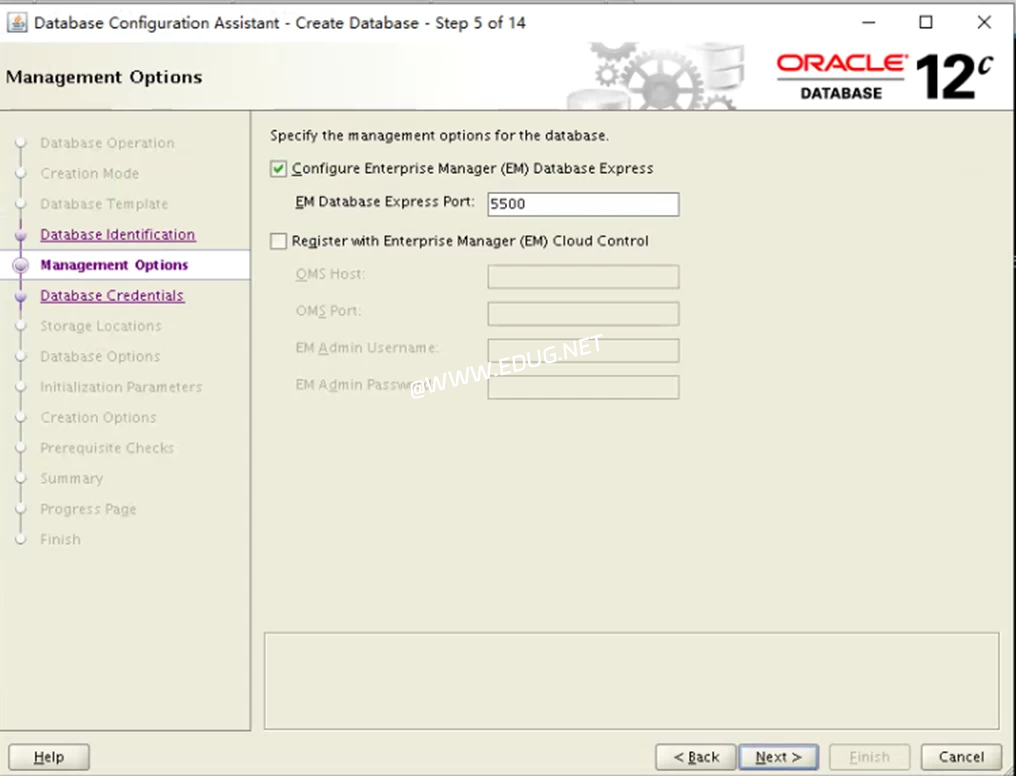Select the final Finish step in sidebar
Viewport: 1016px width, 776px height.
pyautogui.click(x=60, y=539)
